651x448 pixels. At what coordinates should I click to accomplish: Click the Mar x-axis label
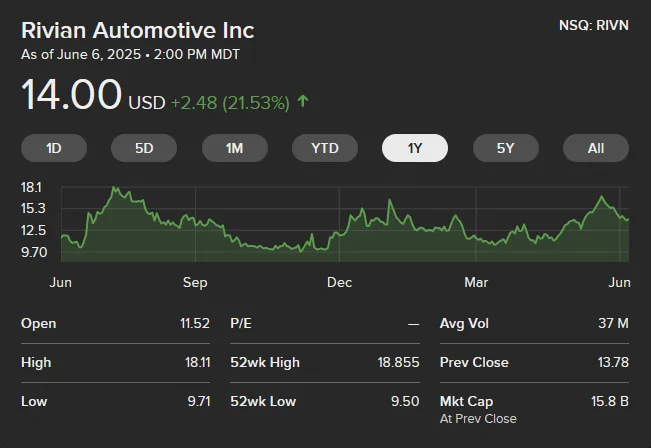pyautogui.click(x=476, y=283)
